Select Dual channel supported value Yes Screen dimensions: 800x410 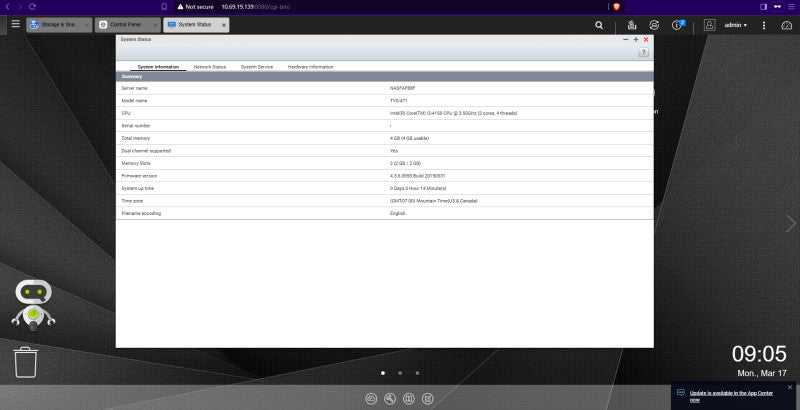394,151
